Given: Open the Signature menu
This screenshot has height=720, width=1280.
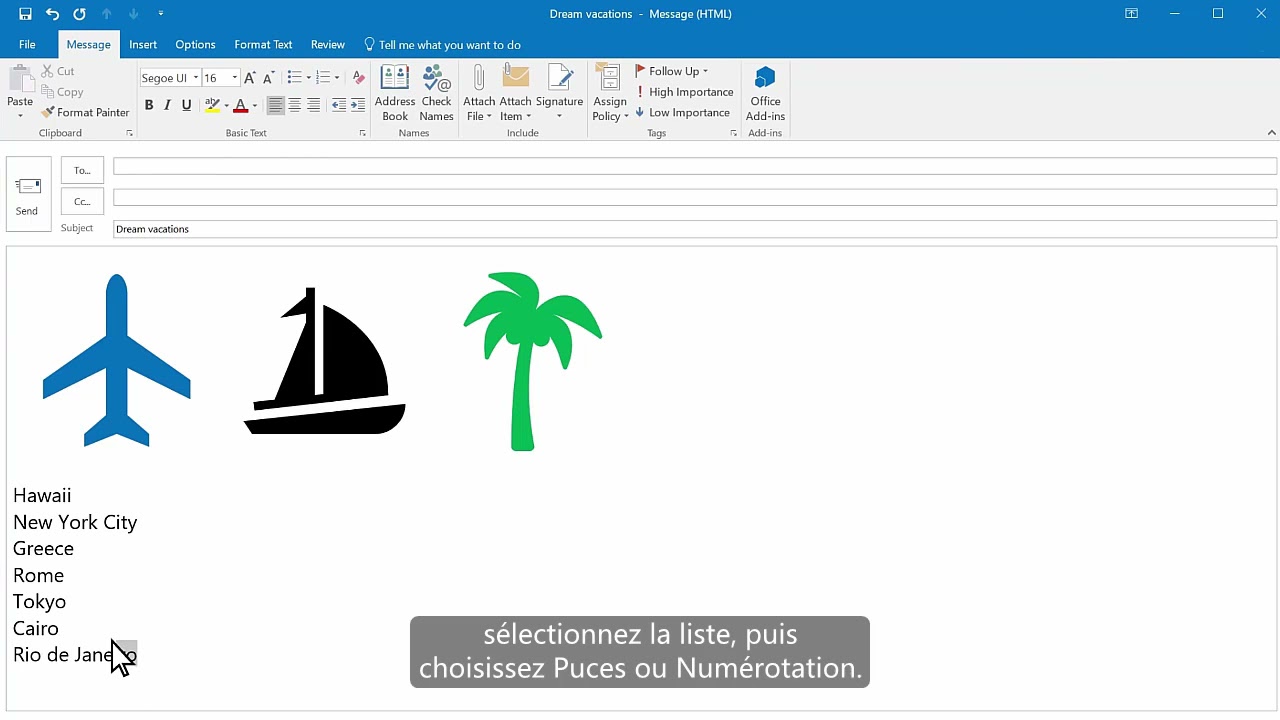Looking at the screenshot, I should (559, 93).
